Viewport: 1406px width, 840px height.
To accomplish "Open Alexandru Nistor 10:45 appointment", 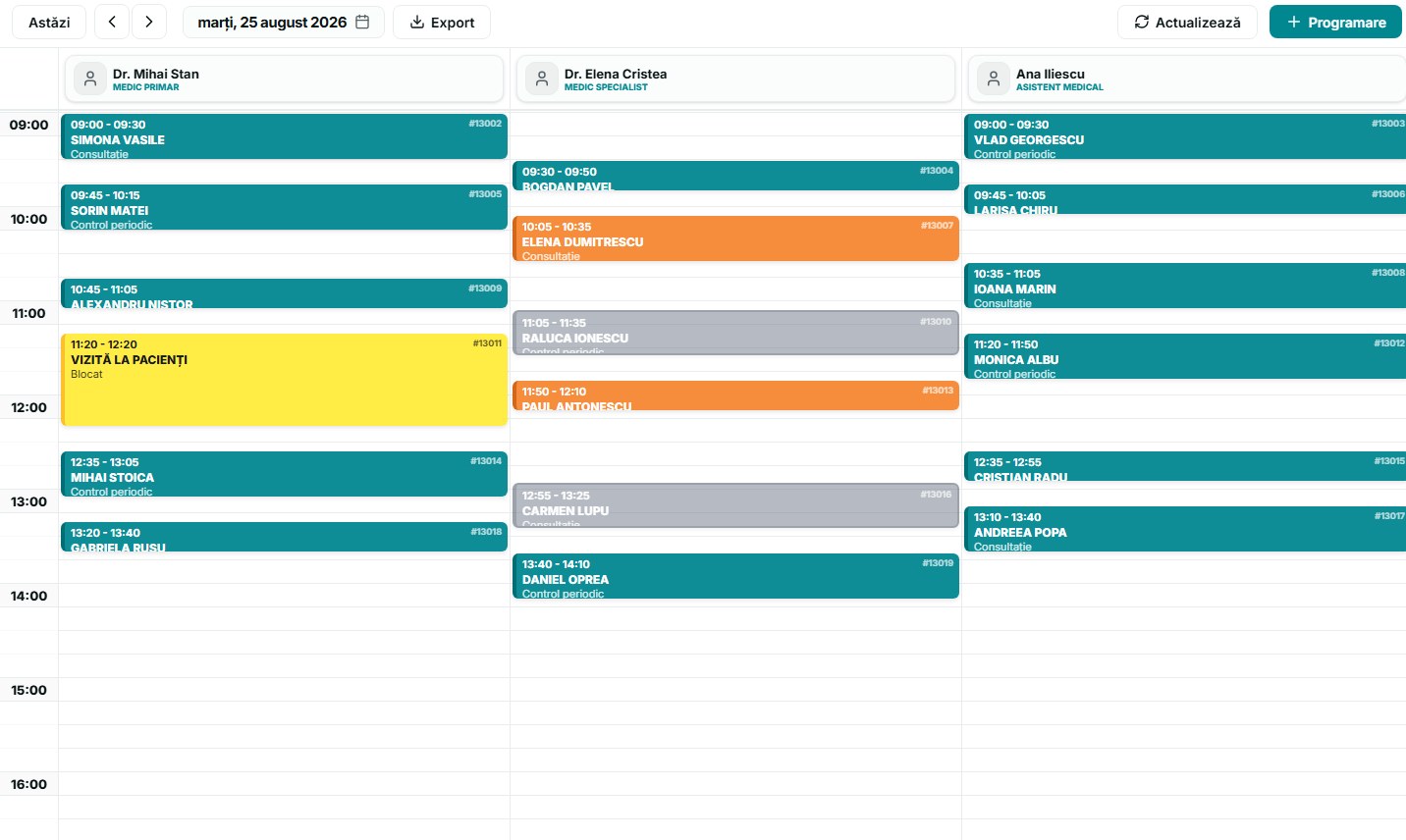I will click(x=284, y=293).
